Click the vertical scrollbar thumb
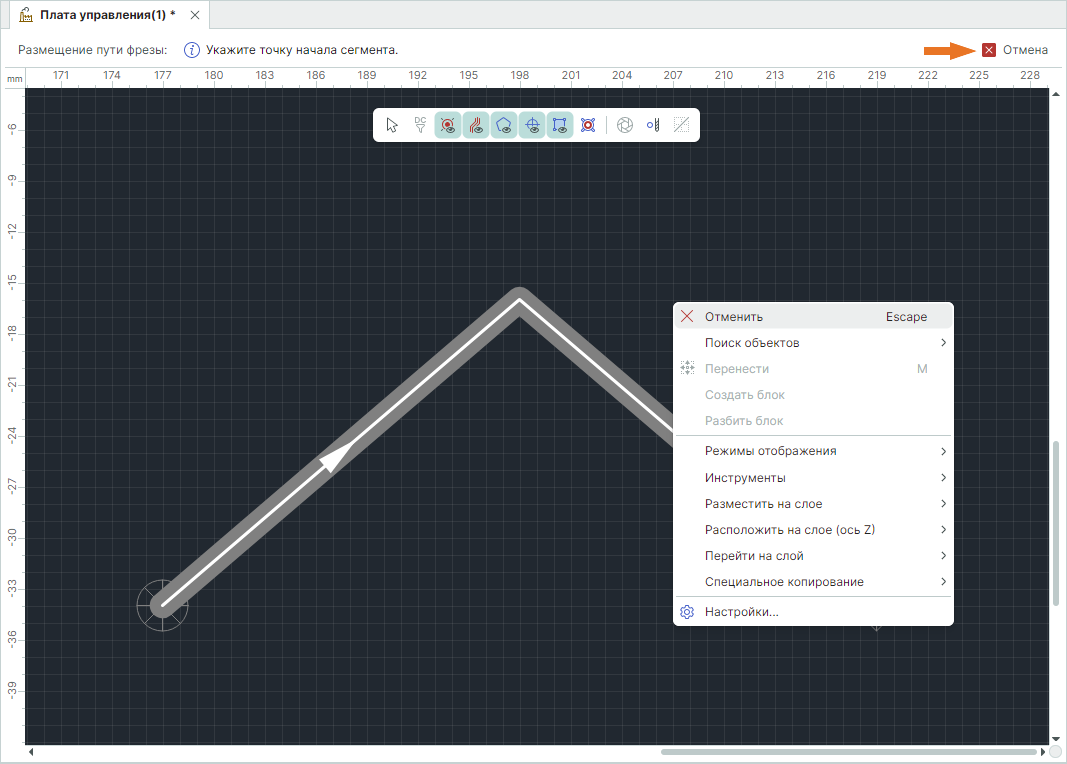This screenshot has height=764, width=1067. [1056, 522]
